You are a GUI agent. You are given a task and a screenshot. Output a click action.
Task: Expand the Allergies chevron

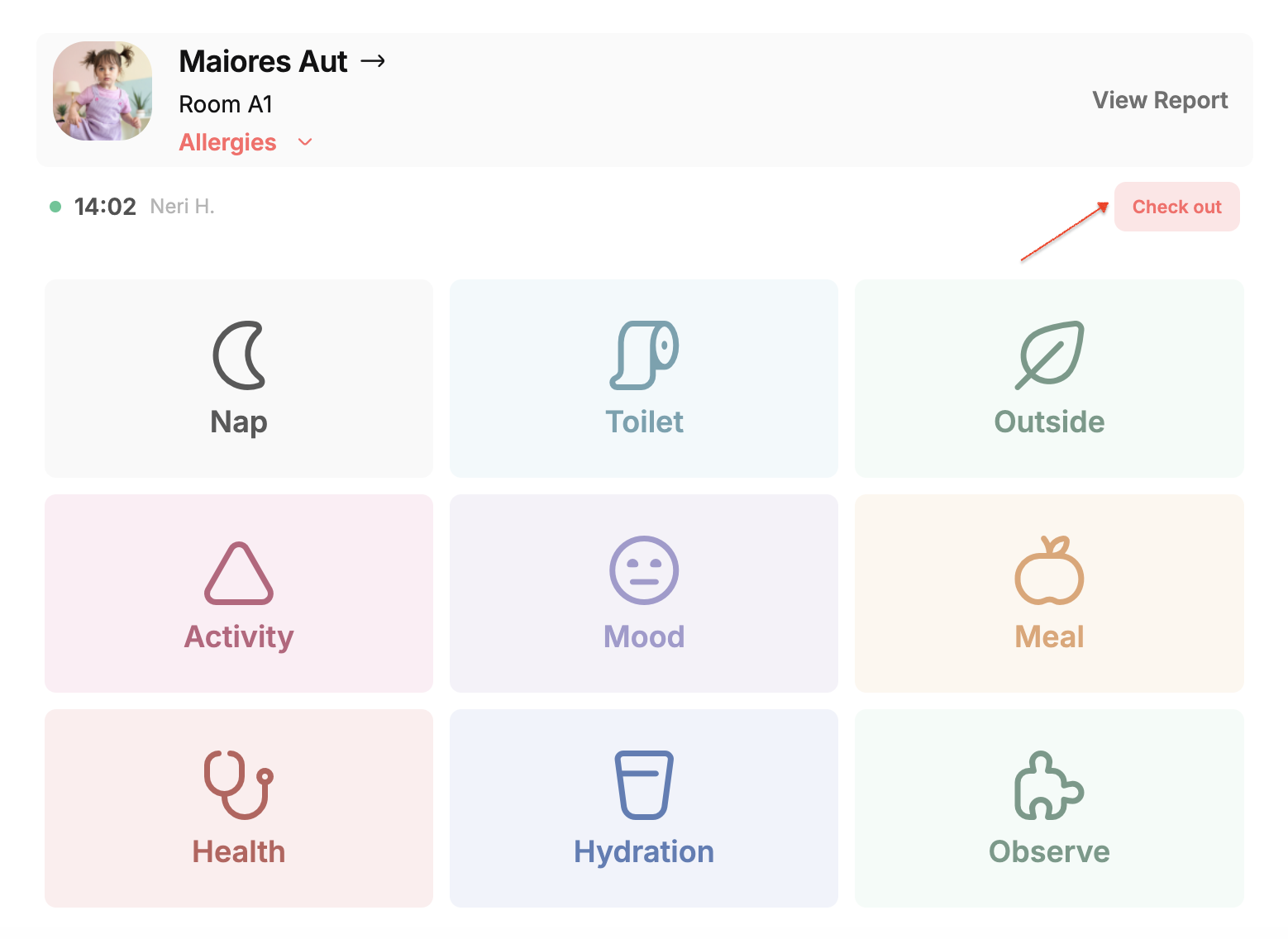pyautogui.click(x=305, y=142)
